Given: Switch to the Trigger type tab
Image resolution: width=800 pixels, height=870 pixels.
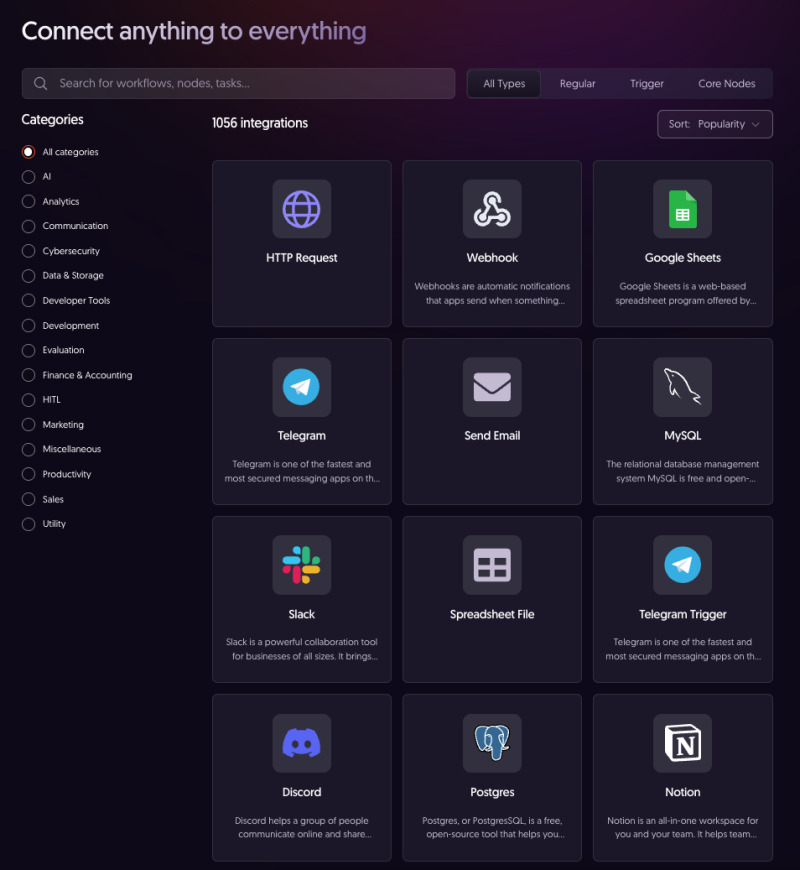Looking at the screenshot, I should [646, 84].
